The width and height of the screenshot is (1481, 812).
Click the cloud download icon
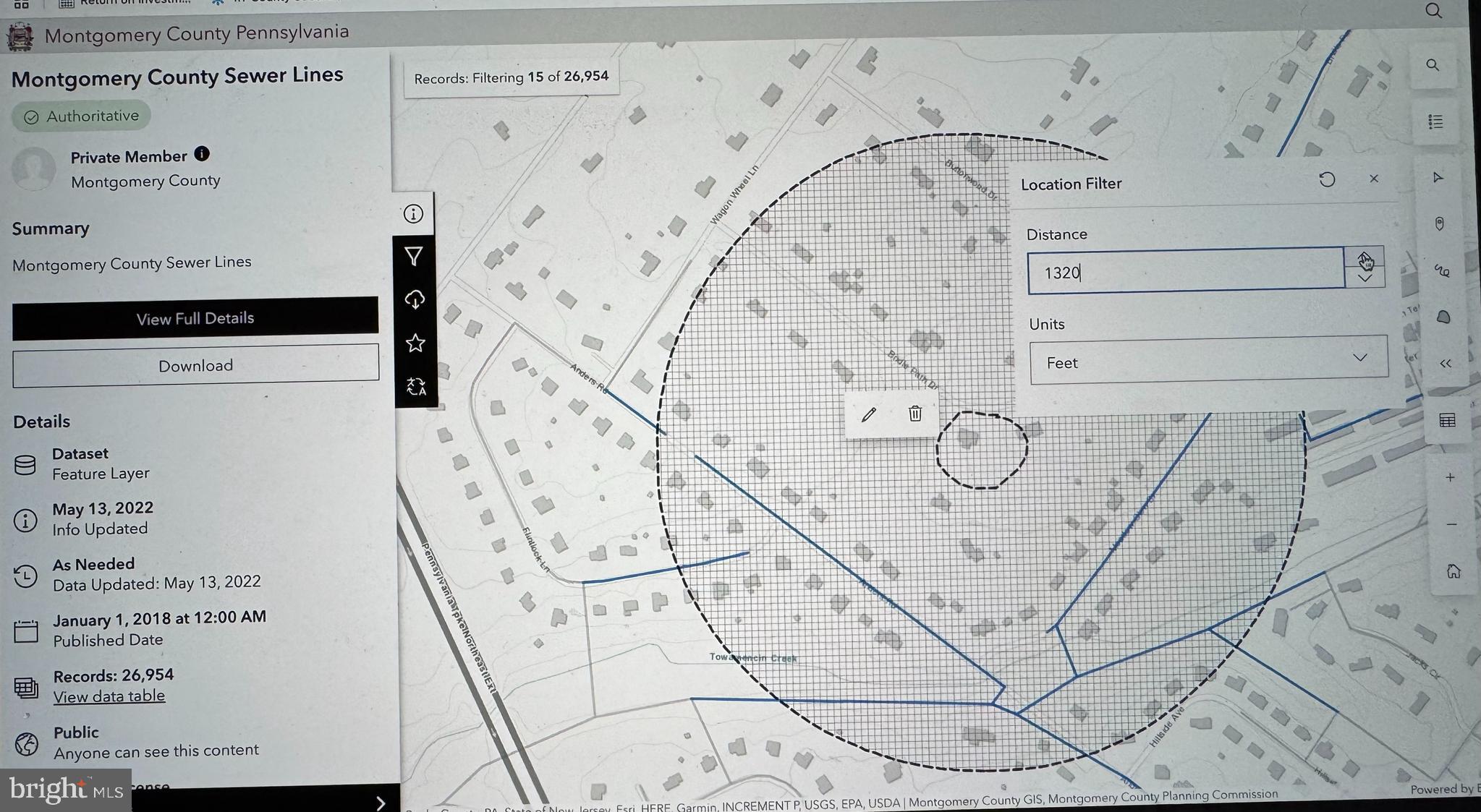(415, 299)
